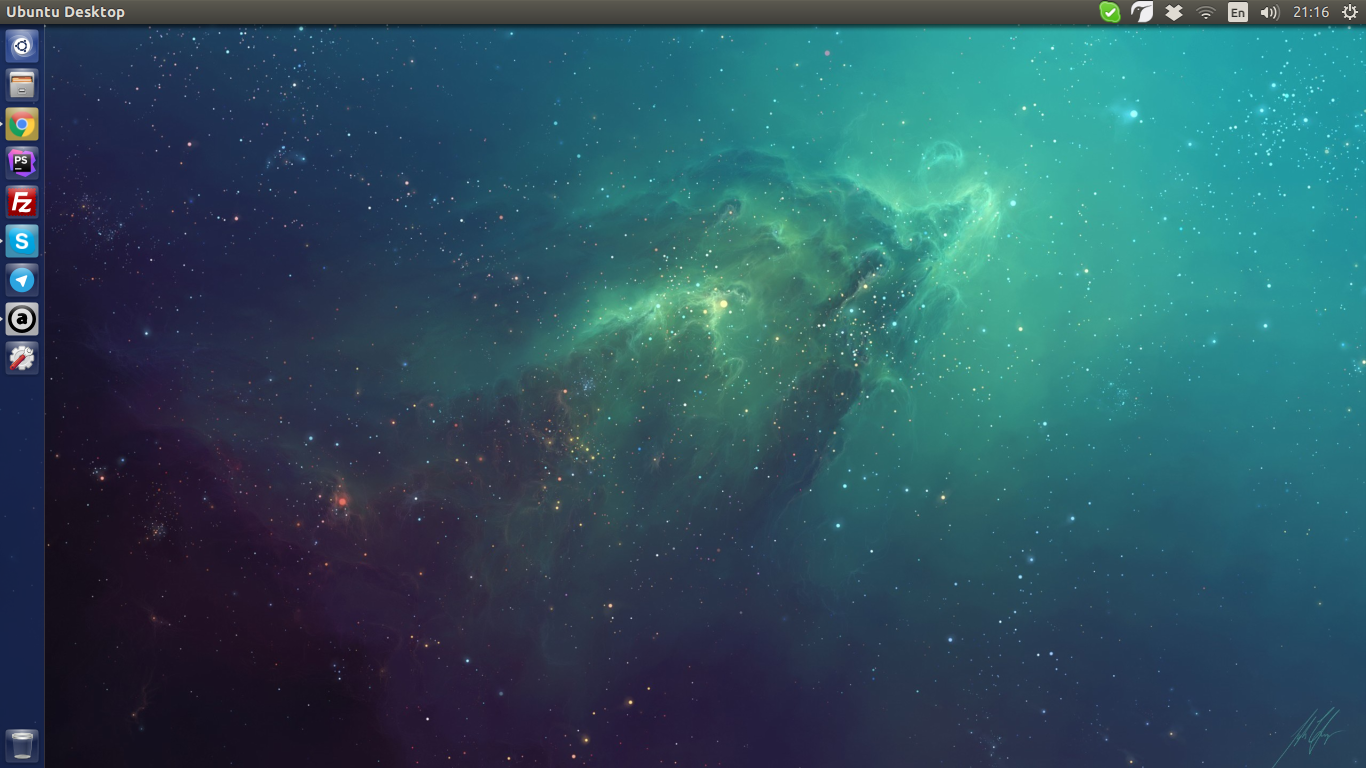The height and width of the screenshot is (768, 1366).
Task: Open the sound volume indicator
Action: point(1269,12)
